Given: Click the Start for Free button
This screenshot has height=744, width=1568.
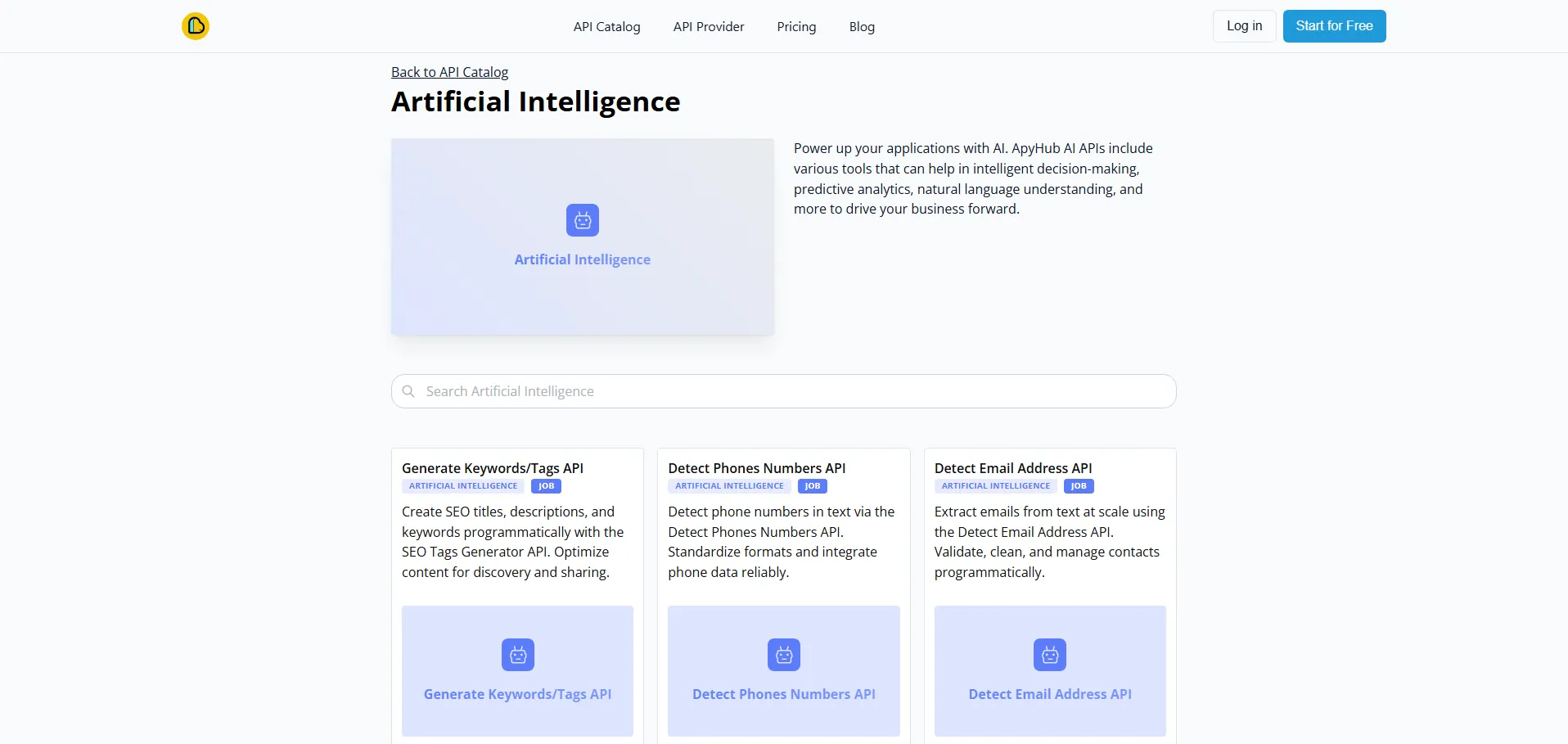Looking at the screenshot, I should pos(1334,26).
